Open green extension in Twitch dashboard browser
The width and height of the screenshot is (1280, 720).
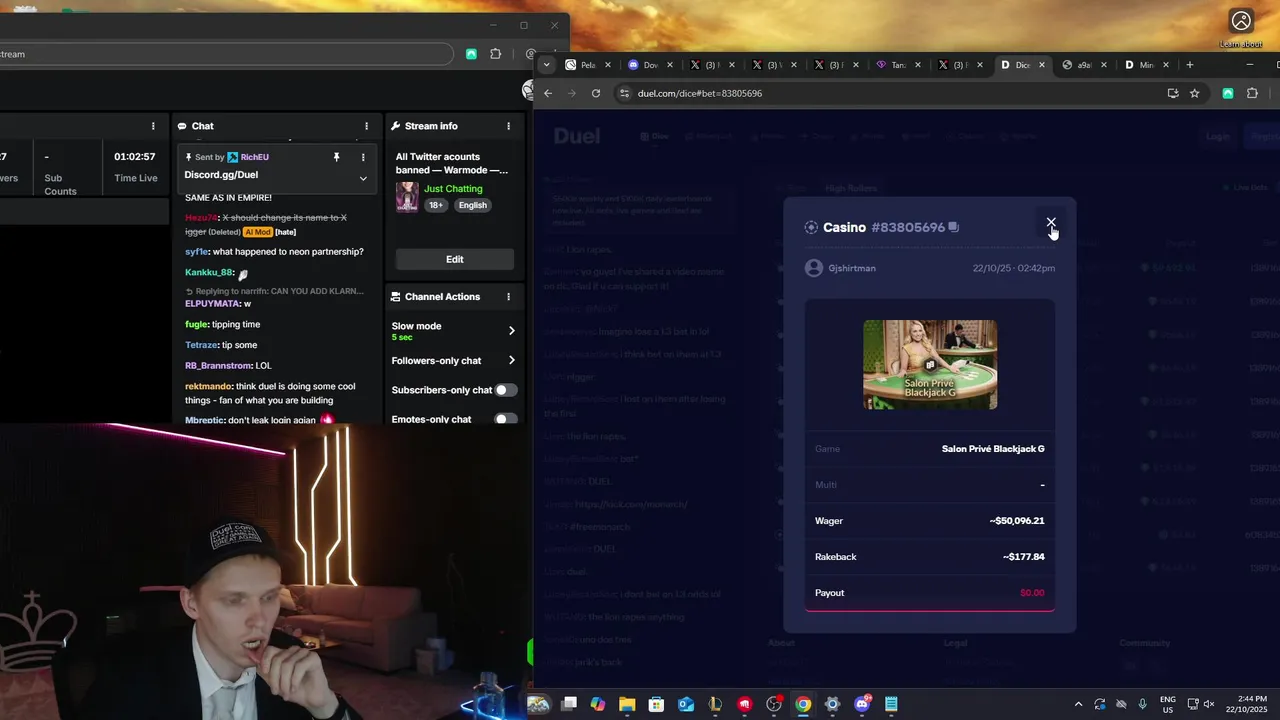(471, 54)
